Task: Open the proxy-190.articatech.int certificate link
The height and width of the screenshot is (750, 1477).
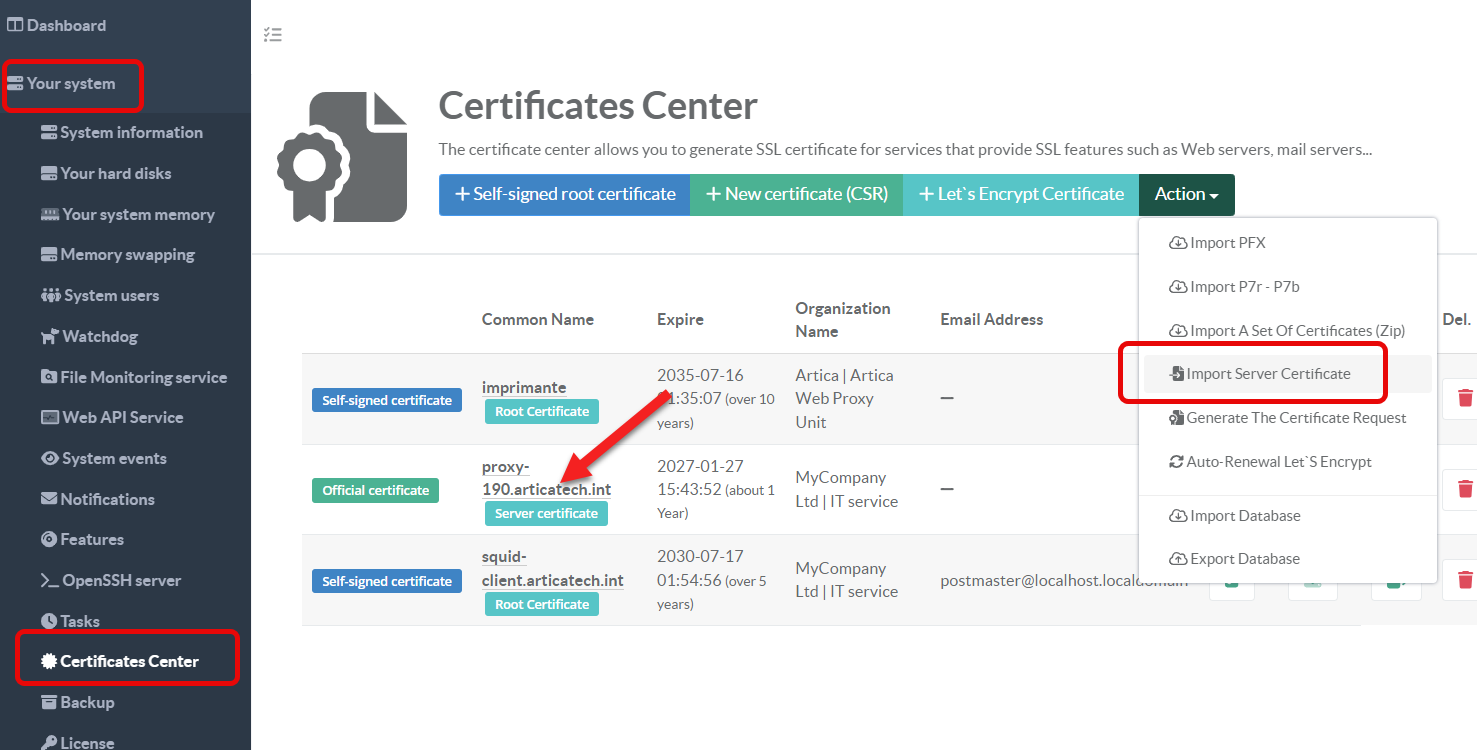Action: (546, 479)
